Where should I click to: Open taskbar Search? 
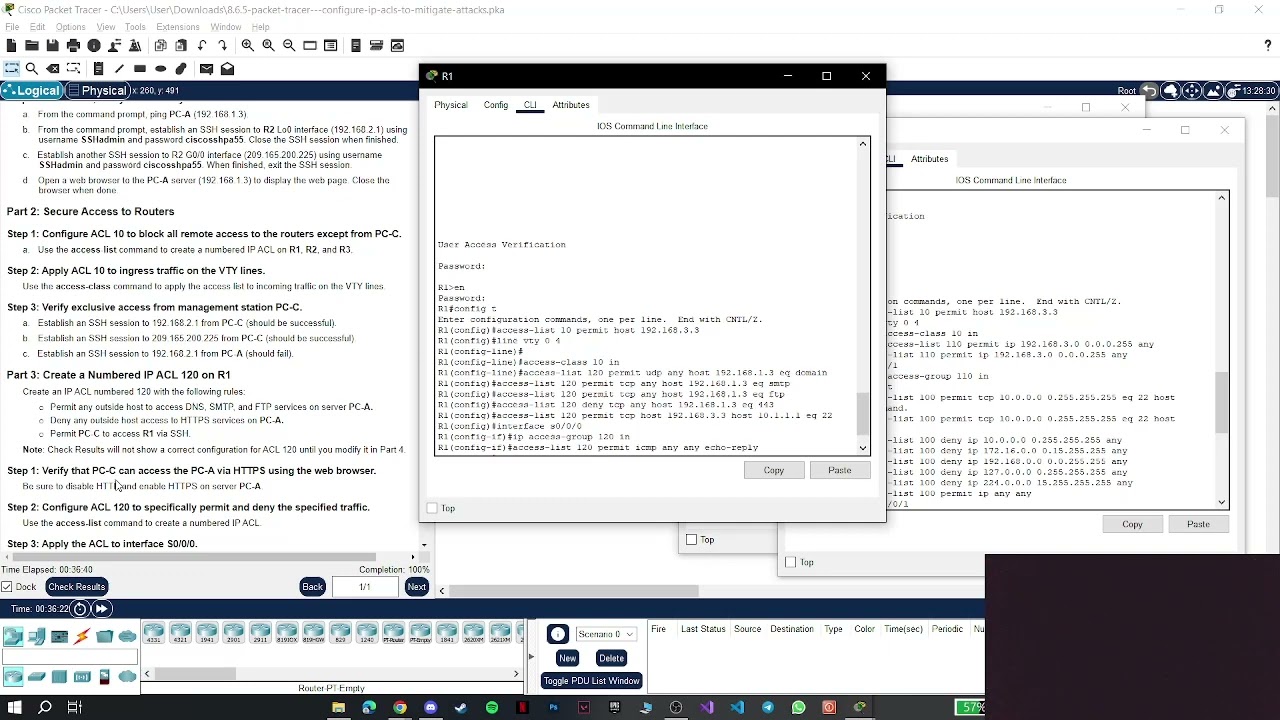tap(45, 707)
